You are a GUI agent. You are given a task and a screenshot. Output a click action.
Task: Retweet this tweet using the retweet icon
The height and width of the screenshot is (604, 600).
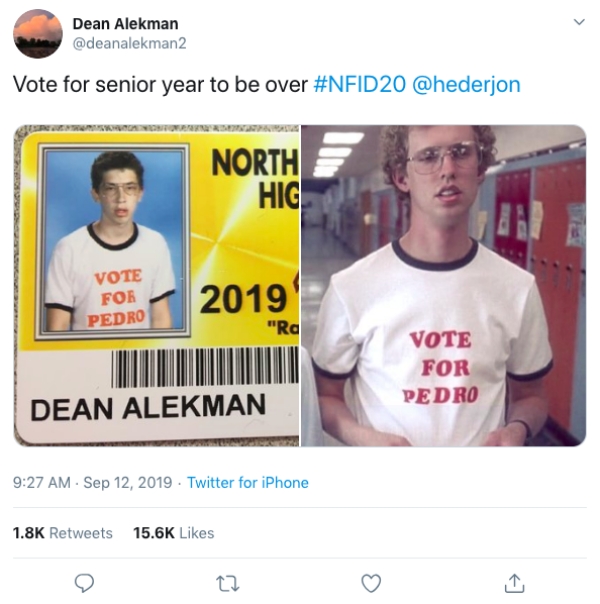point(228,582)
